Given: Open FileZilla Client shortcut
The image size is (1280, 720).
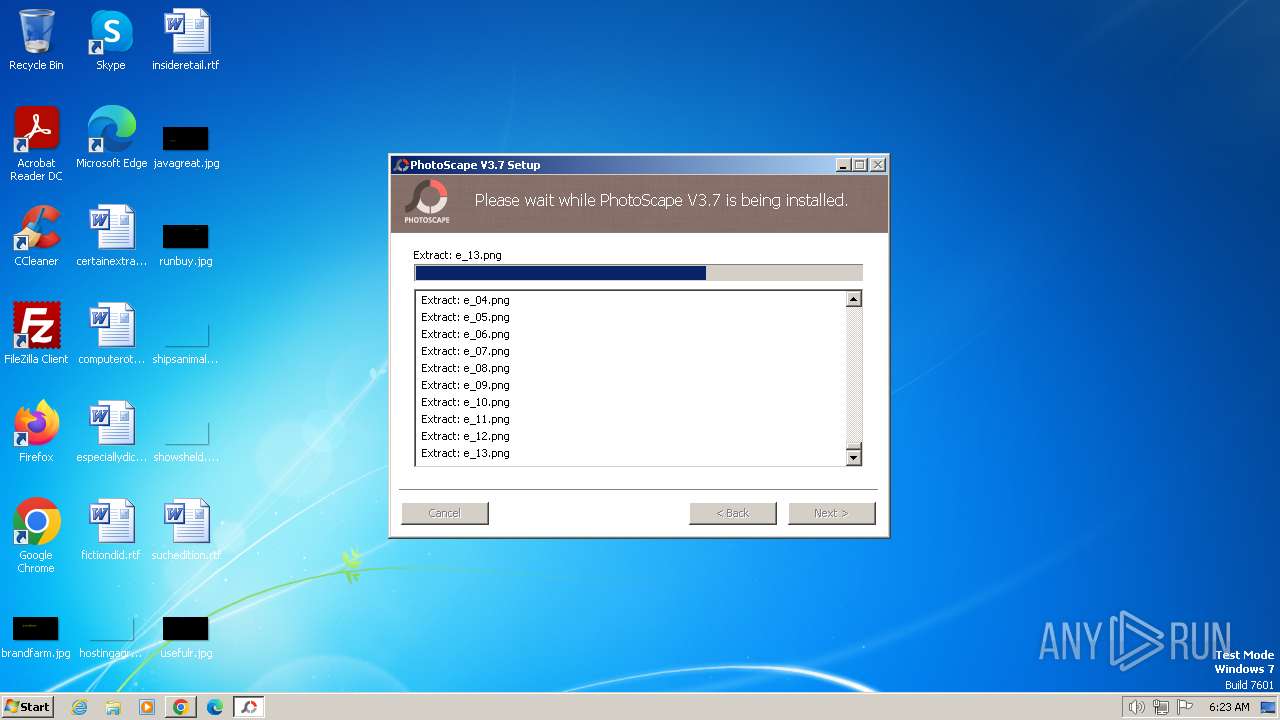Looking at the screenshot, I should click(x=36, y=334).
